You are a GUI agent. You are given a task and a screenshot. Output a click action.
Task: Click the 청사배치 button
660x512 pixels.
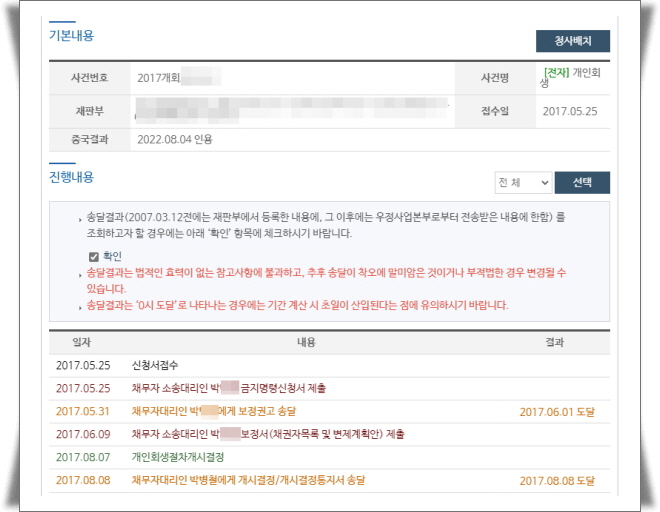pyautogui.click(x=572, y=41)
